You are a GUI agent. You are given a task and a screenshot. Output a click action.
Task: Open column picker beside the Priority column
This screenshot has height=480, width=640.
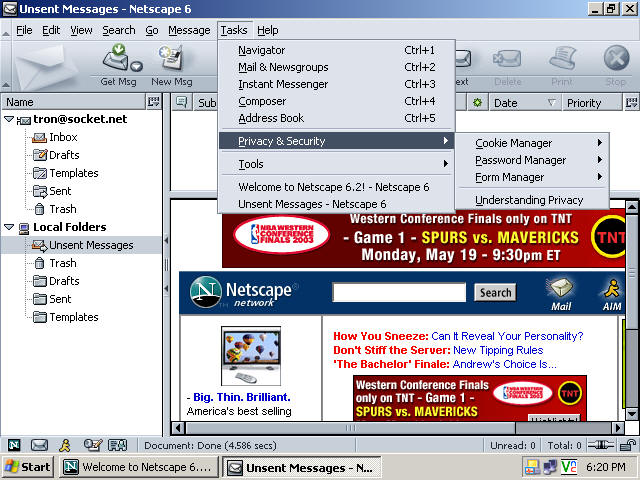pos(631,102)
